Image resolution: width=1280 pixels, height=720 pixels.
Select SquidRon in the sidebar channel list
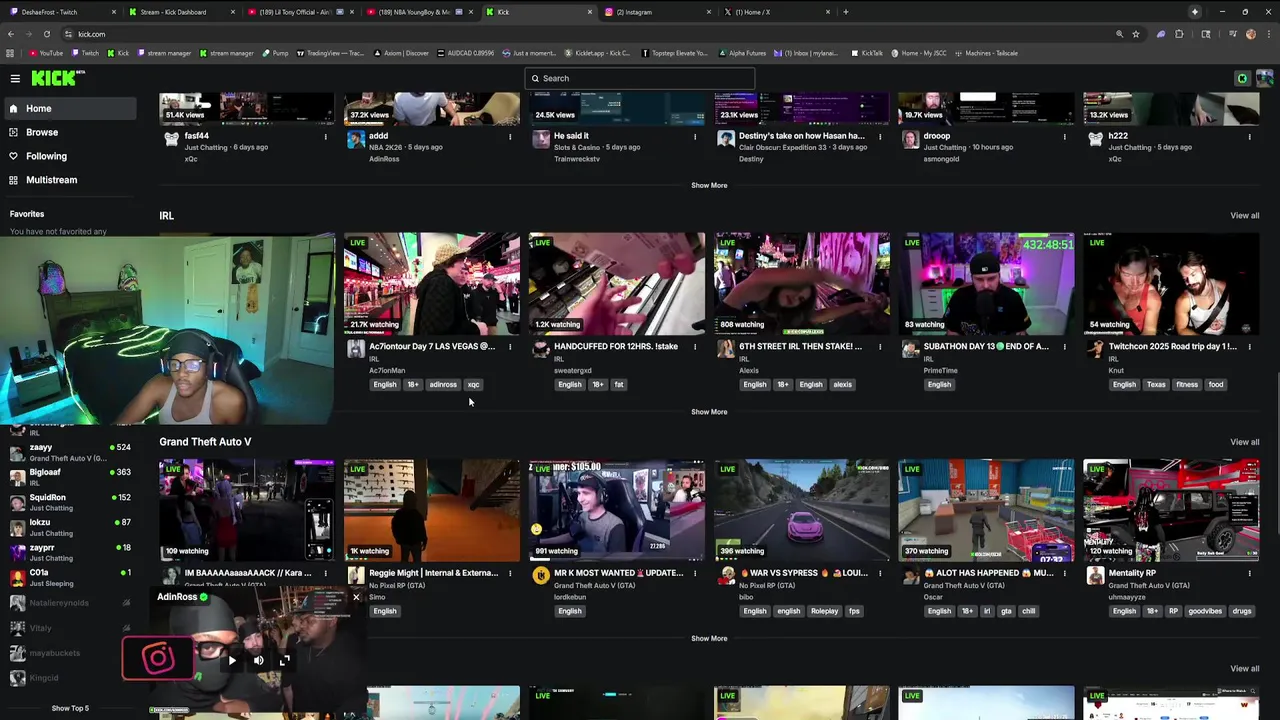coord(68,502)
